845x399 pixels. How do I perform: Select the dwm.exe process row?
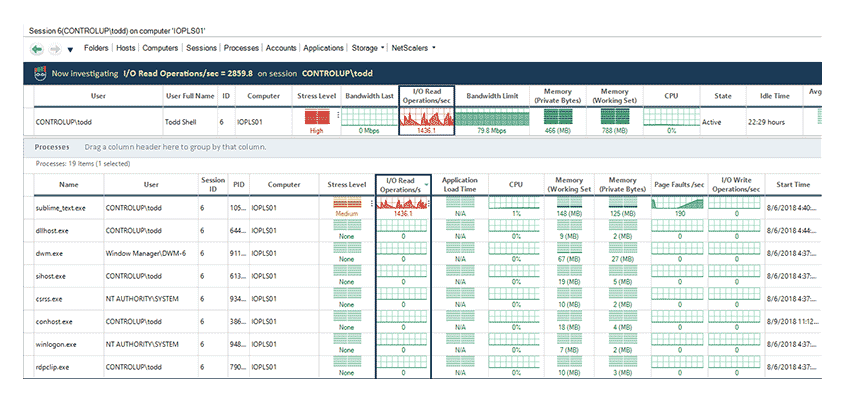(x=422, y=253)
